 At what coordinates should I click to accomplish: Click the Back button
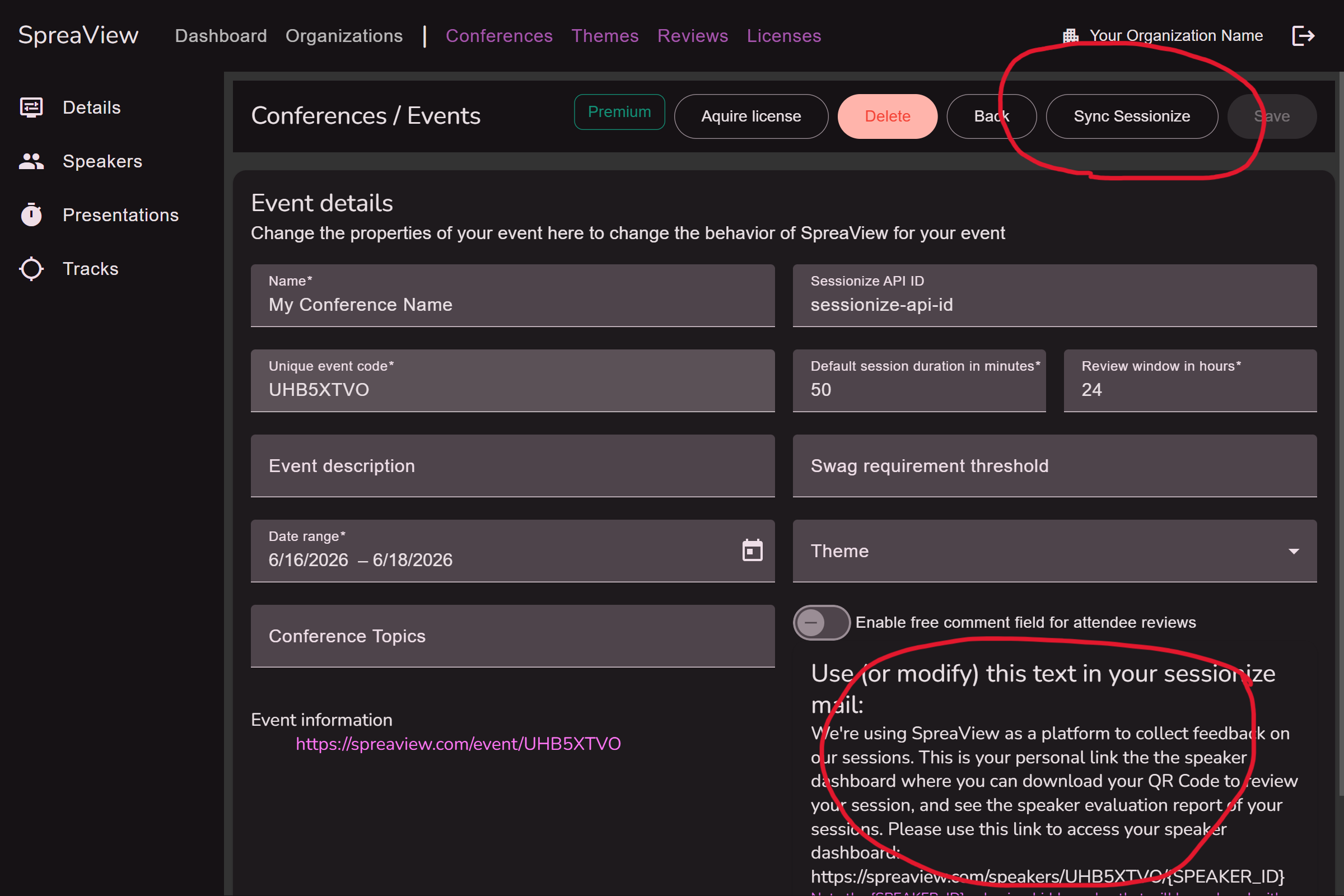[x=991, y=116]
